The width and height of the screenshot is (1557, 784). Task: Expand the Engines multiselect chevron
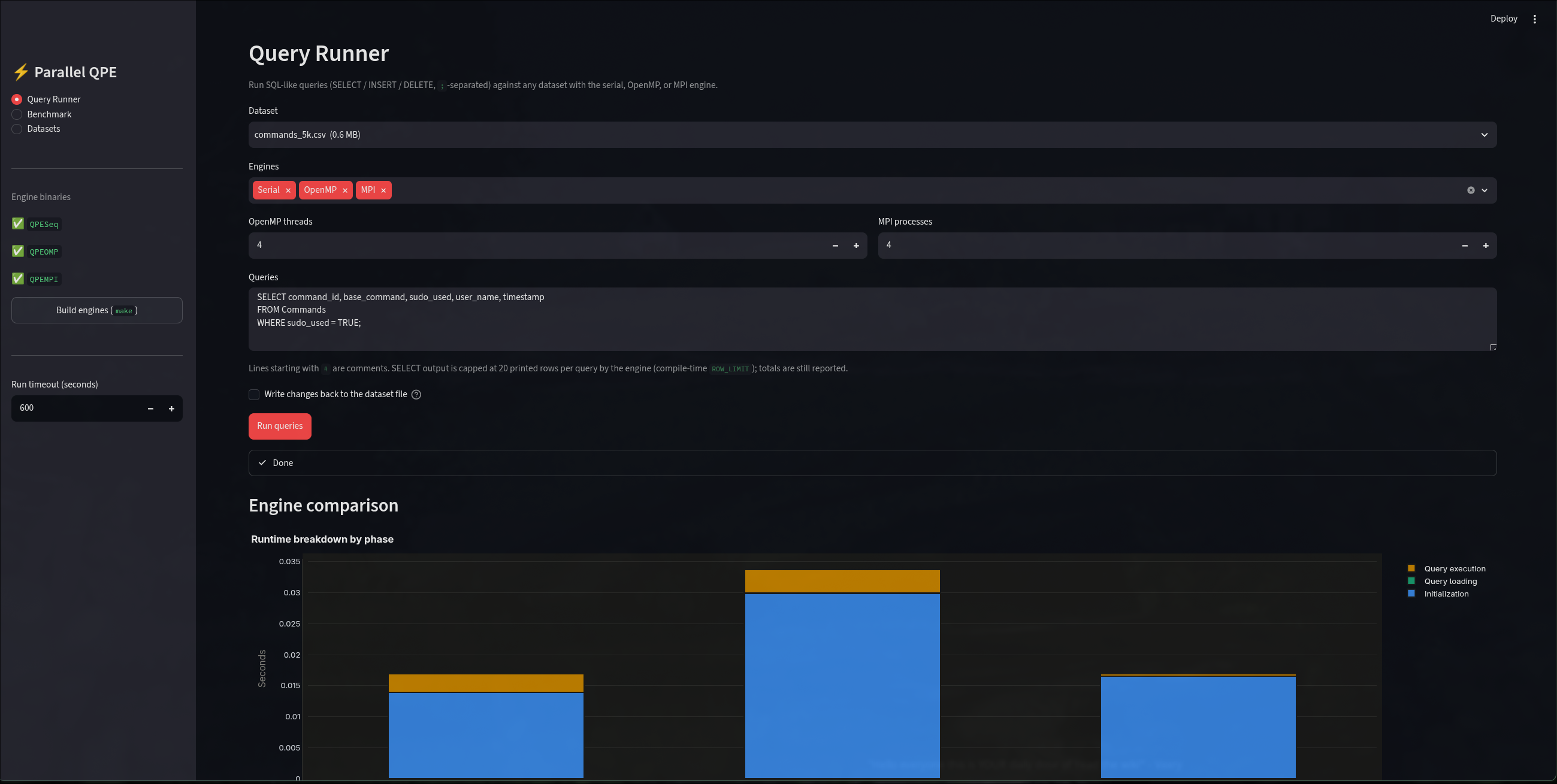tap(1485, 190)
